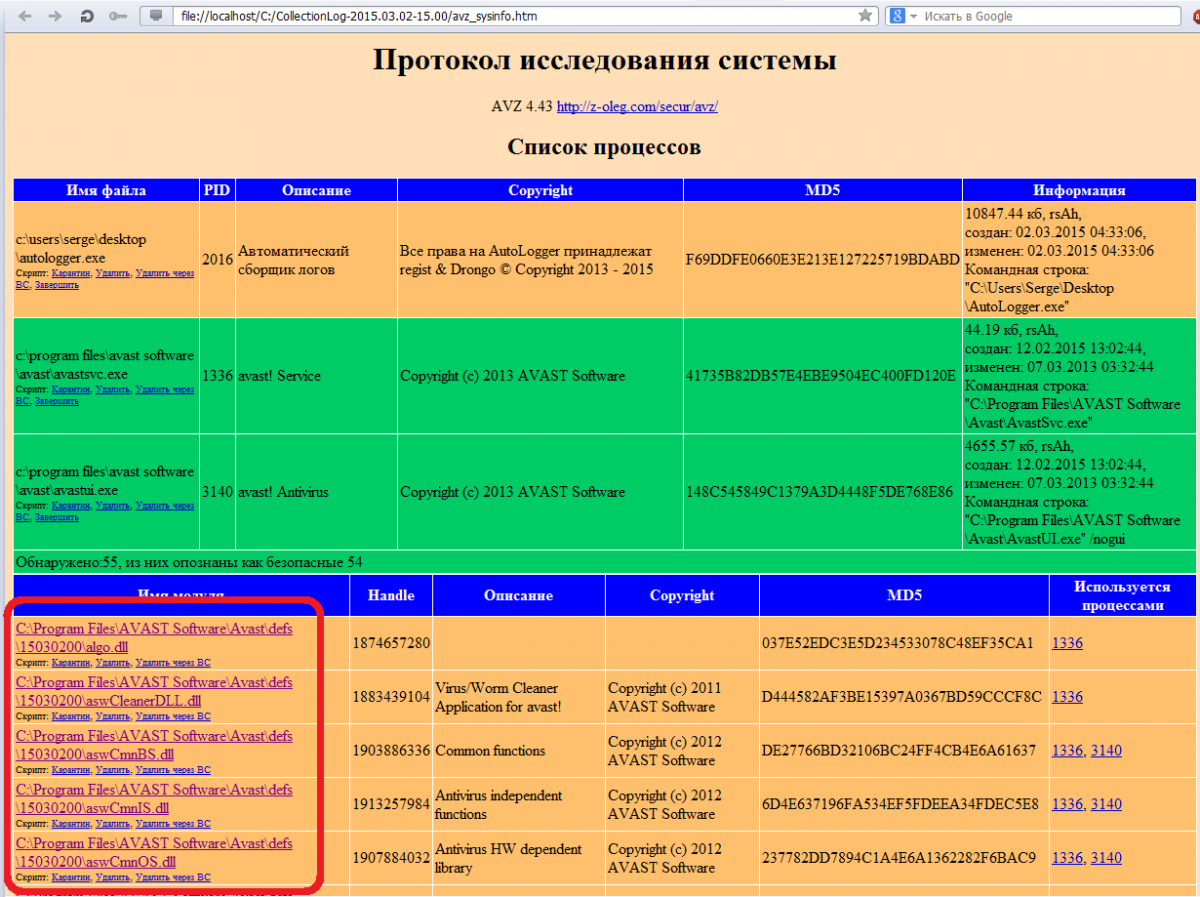Click 'Карантин' under aswCmnBS.dll
The image size is (1200, 897).
point(70,770)
